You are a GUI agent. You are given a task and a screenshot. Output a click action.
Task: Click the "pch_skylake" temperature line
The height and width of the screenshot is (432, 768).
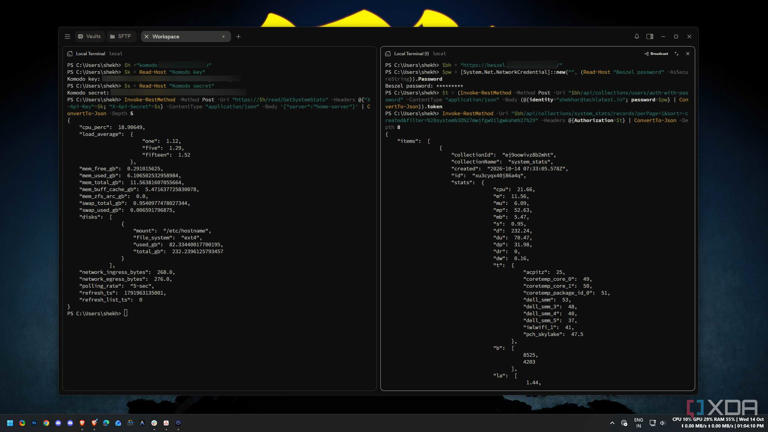tap(553, 335)
